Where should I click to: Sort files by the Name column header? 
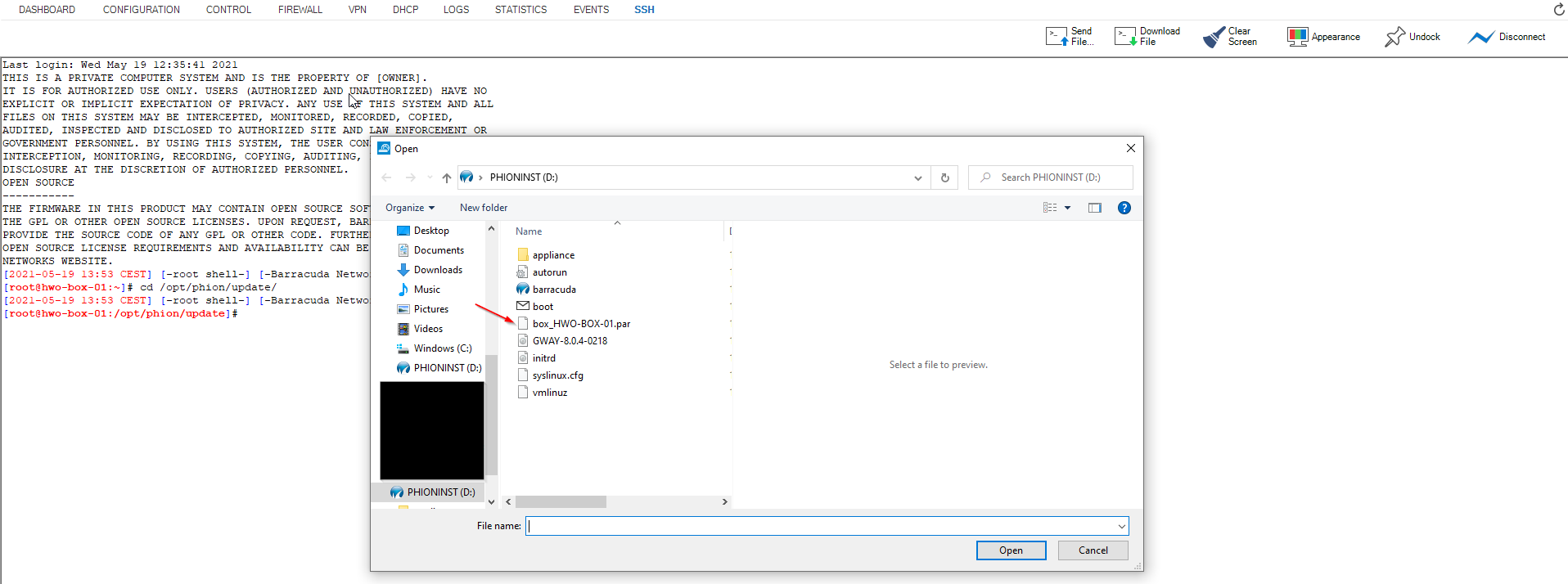529,231
